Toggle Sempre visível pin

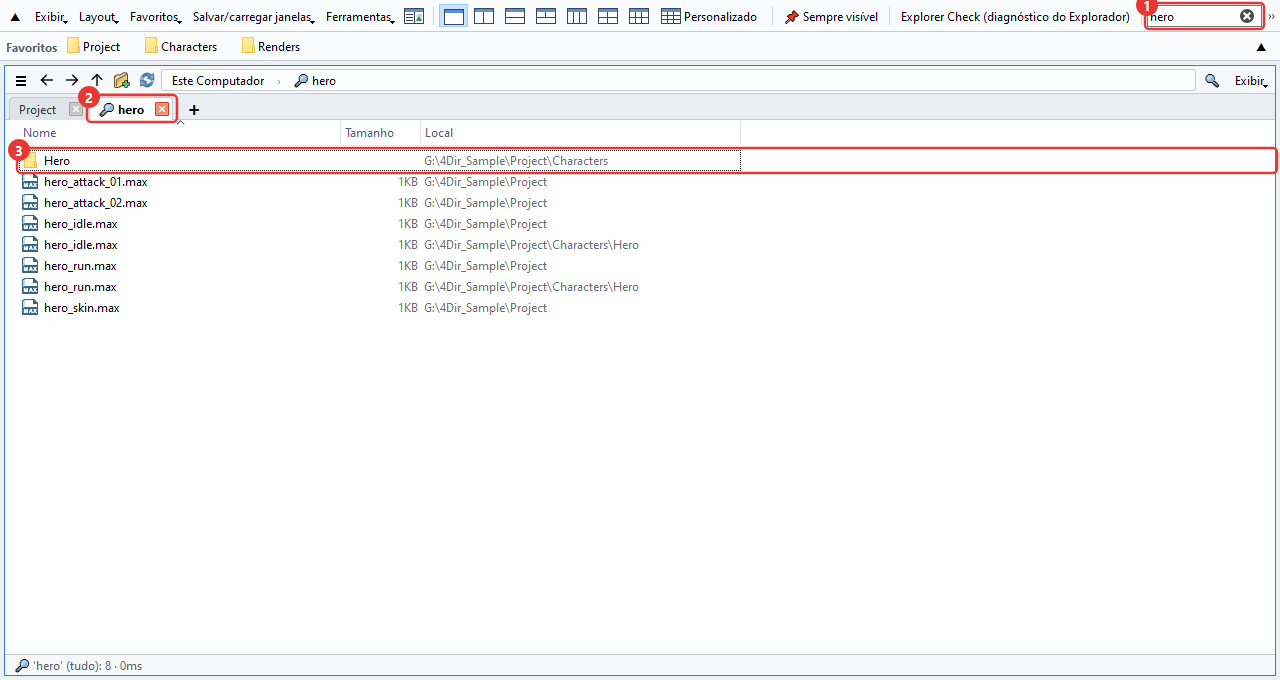831,17
